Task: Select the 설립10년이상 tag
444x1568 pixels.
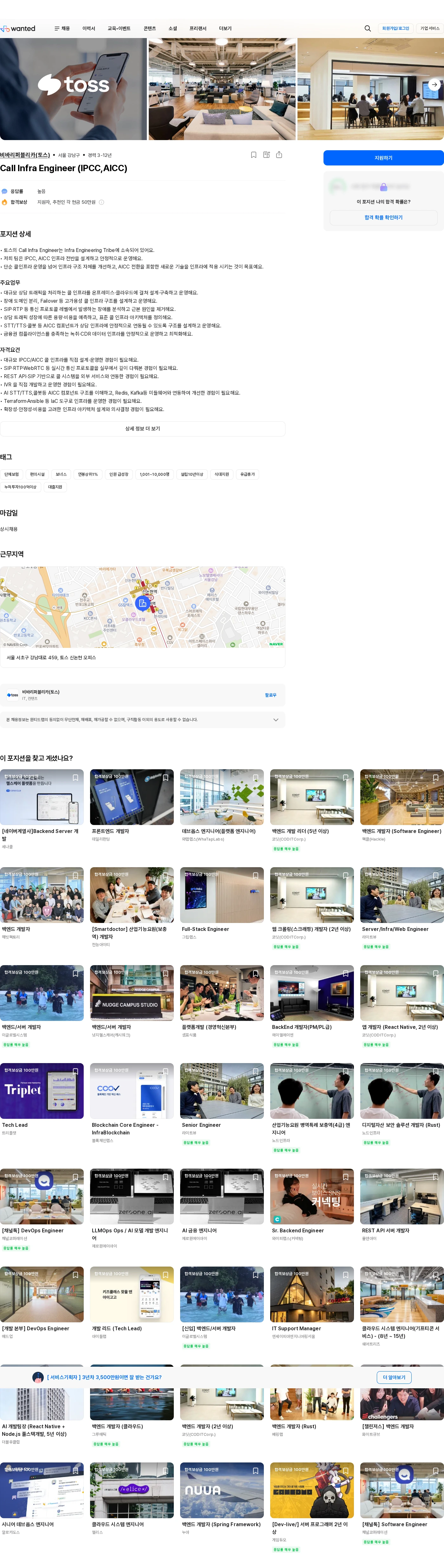Action: (x=192, y=474)
